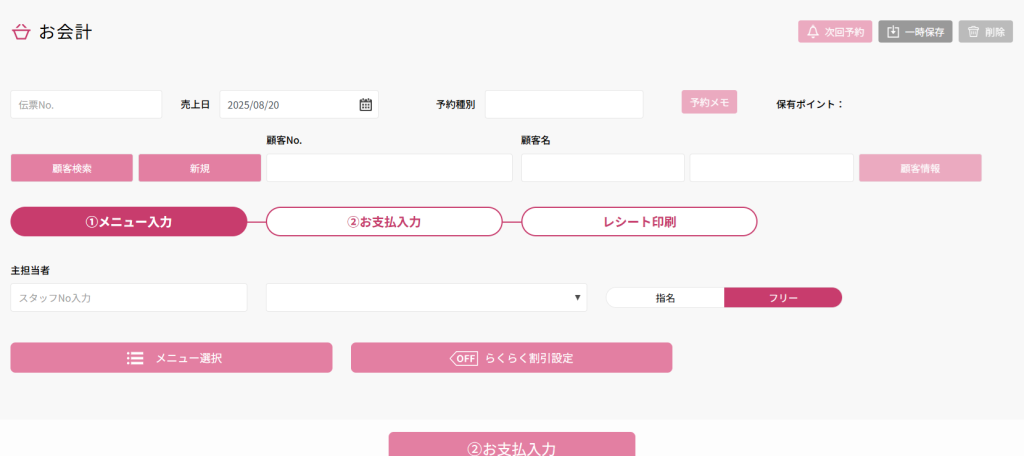1024x456 pixels.
Task: Go to レシート印刷 step tab
Action: [x=639, y=222]
